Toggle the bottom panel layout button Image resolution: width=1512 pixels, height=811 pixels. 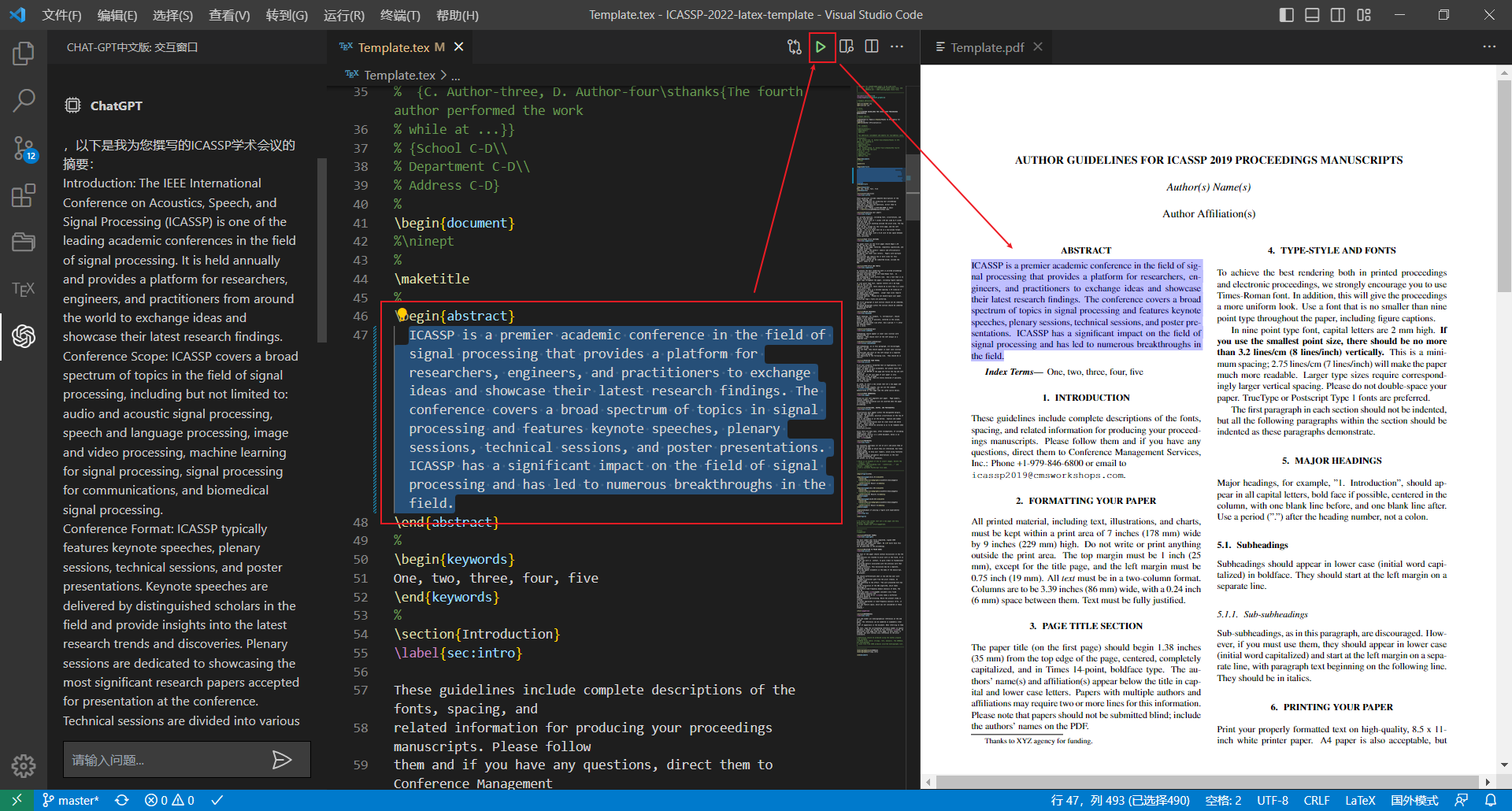[x=1313, y=15]
